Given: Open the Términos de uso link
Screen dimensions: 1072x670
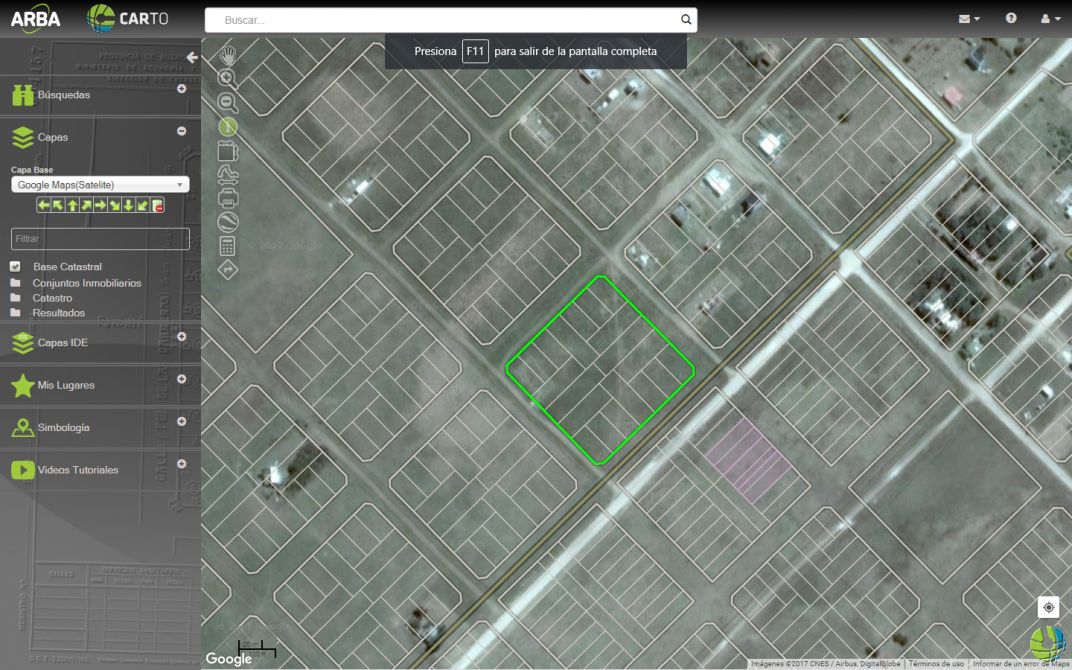Looking at the screenshot, I should click(936, 664).
